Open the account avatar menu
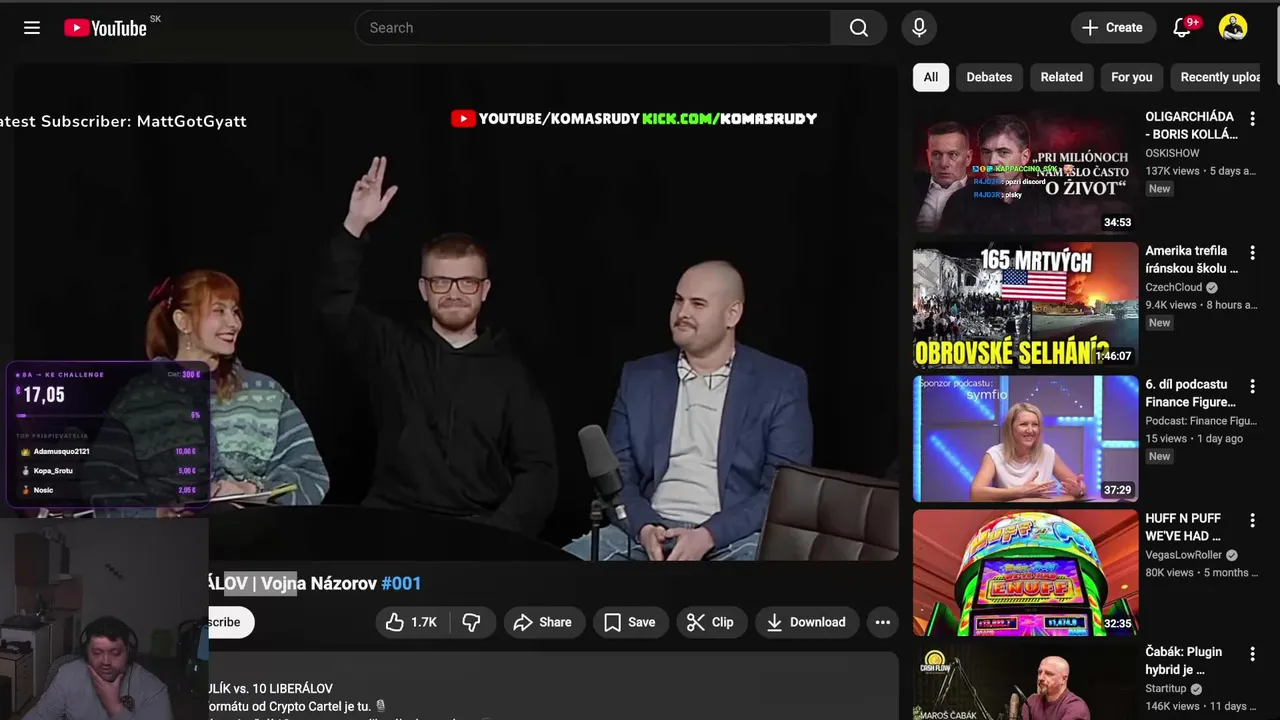 click(1233, 28)
